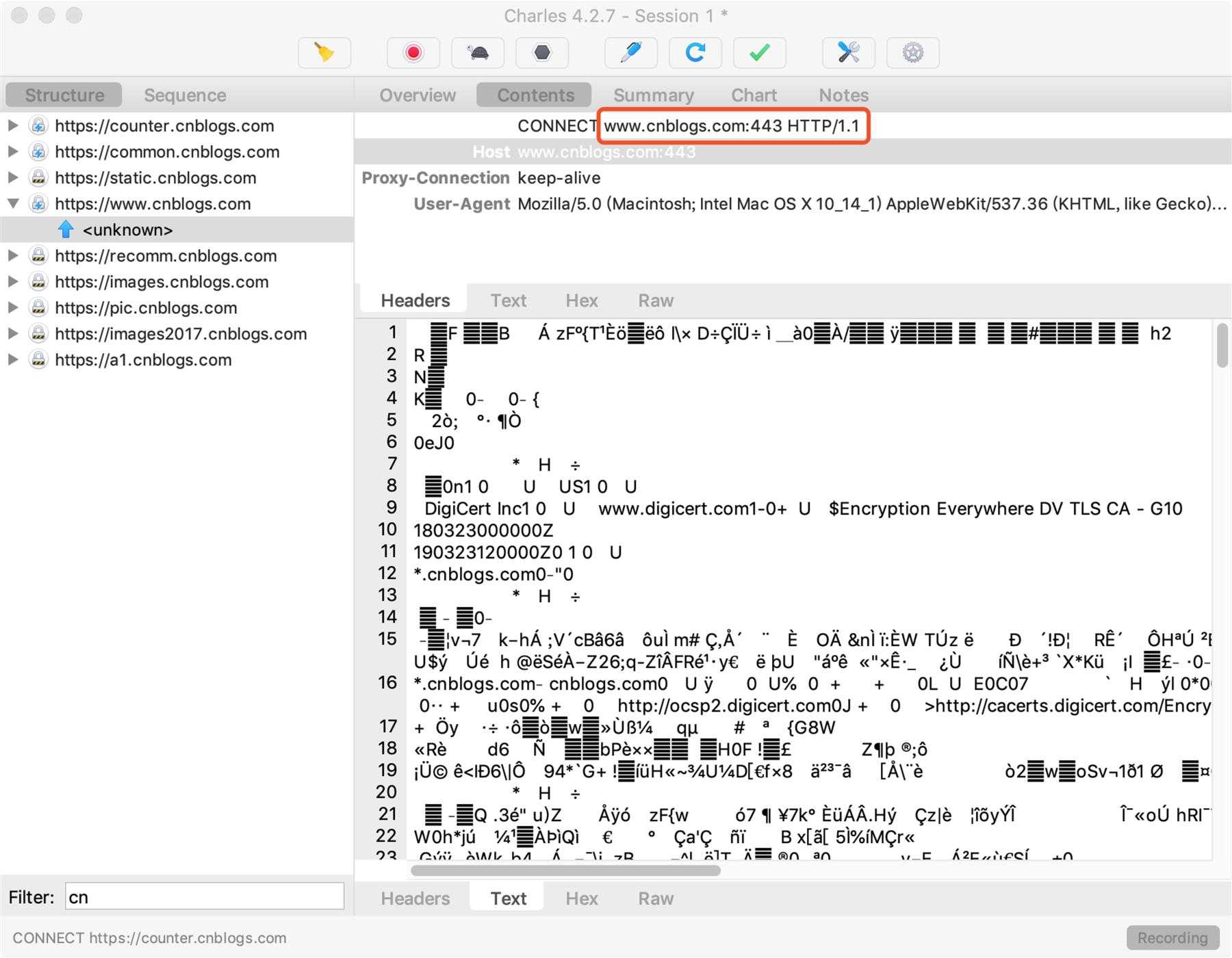Click the vertical scrollbar of response text
This screenshot has height=958, width=1232.
pyautogui.click(x=1222, y=346)
